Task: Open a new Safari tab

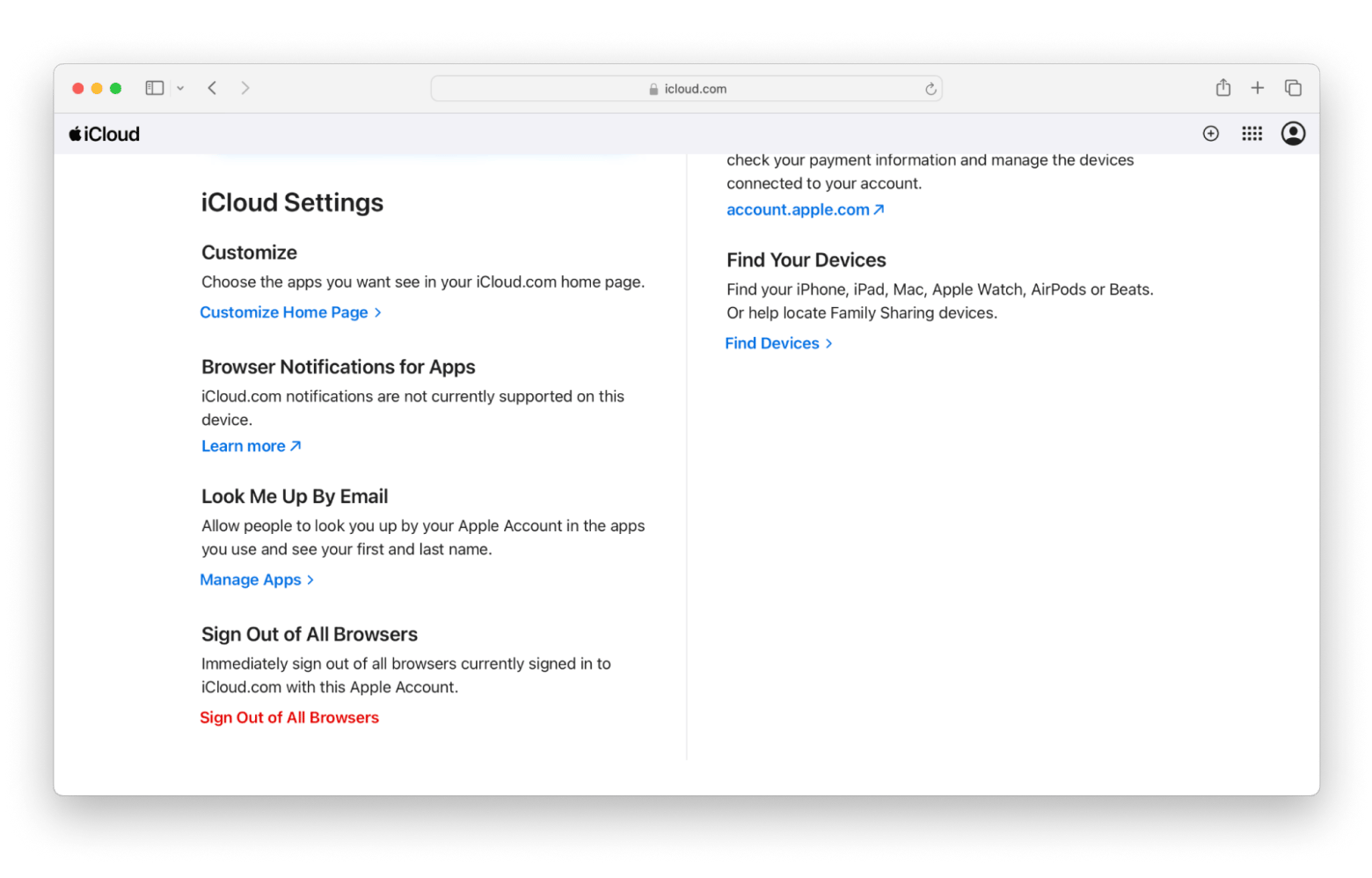Action: coord(1258,88)
